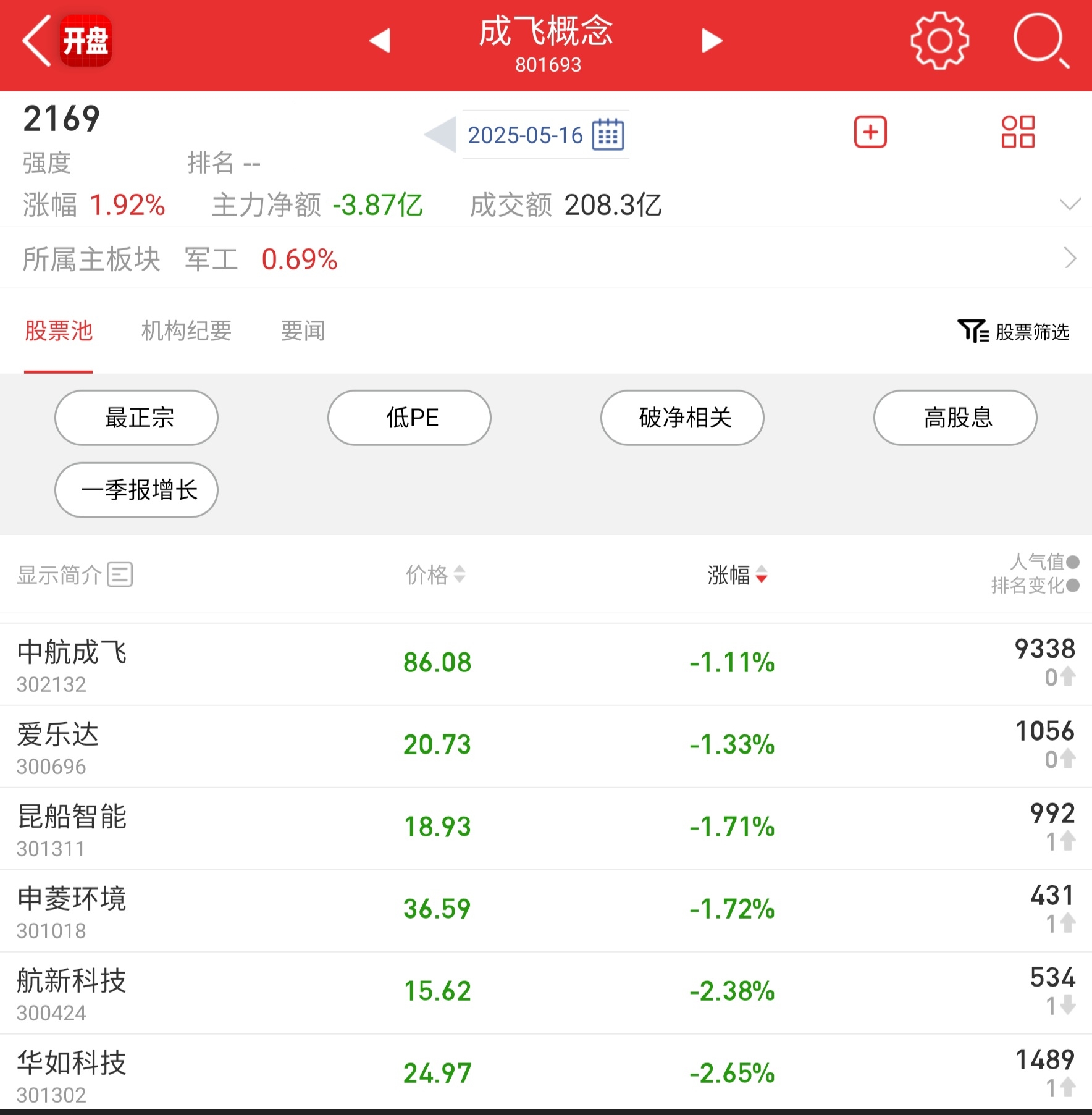The image size is (1092, 1115).
Task: Switch to the 机构纪要 tab
Action: [187, 331]
